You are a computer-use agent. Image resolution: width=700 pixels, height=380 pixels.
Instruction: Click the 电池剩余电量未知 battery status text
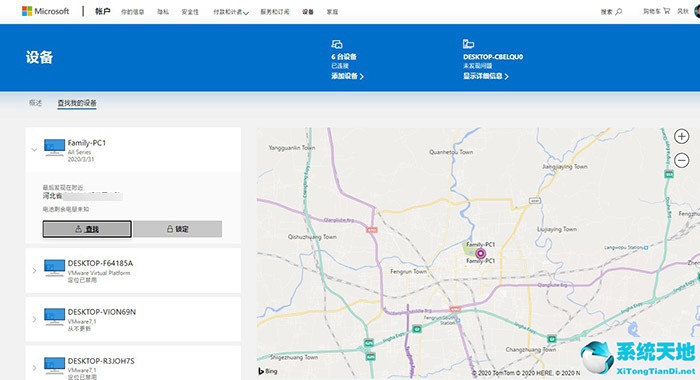(66, 209)
